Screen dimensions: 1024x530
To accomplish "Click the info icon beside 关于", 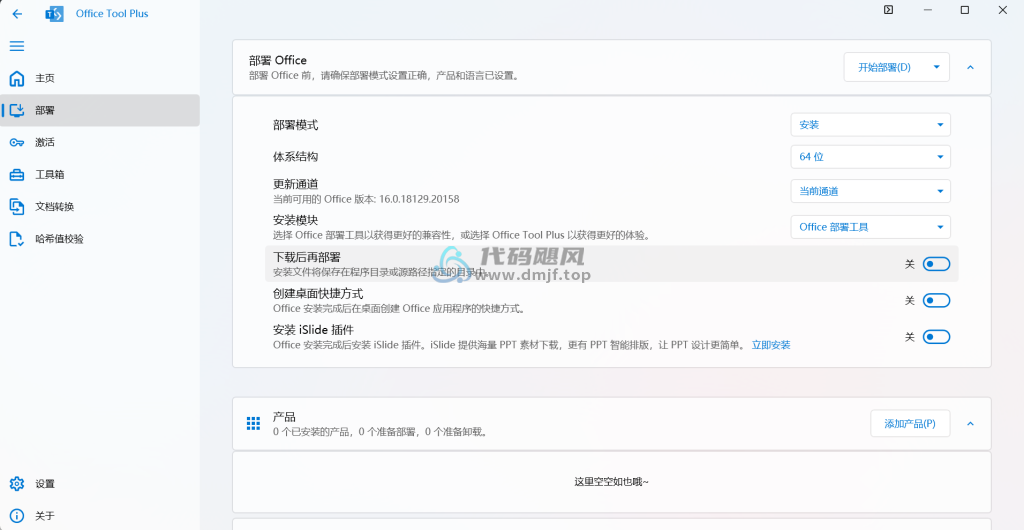I will [17, 516].
